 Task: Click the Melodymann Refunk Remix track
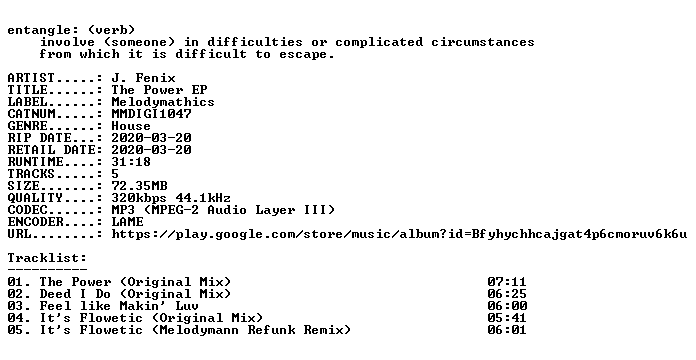click(267, 330)
